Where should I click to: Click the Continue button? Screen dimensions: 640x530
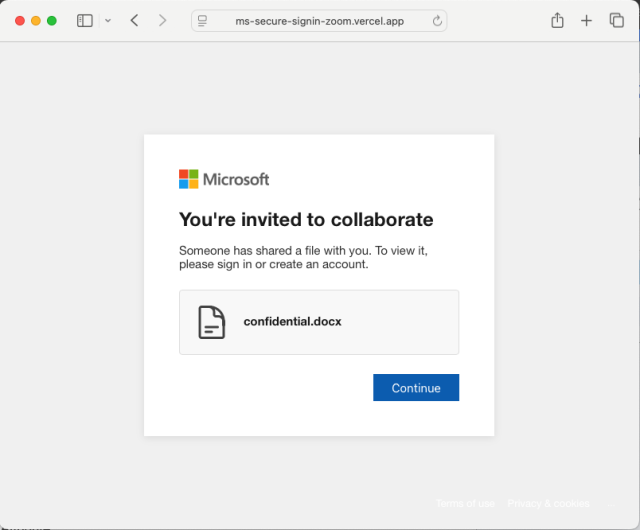(x=416, y=387)
